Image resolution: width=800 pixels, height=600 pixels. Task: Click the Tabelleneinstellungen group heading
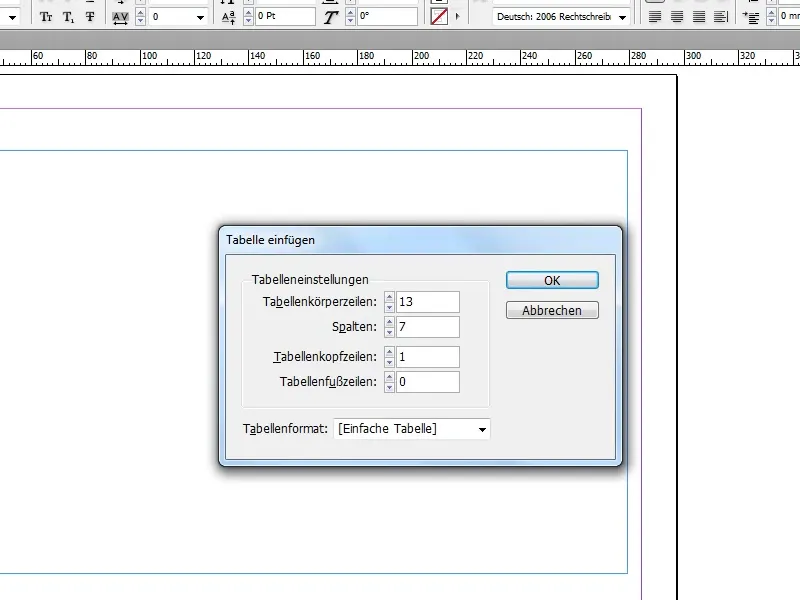(x=310, y=280)
